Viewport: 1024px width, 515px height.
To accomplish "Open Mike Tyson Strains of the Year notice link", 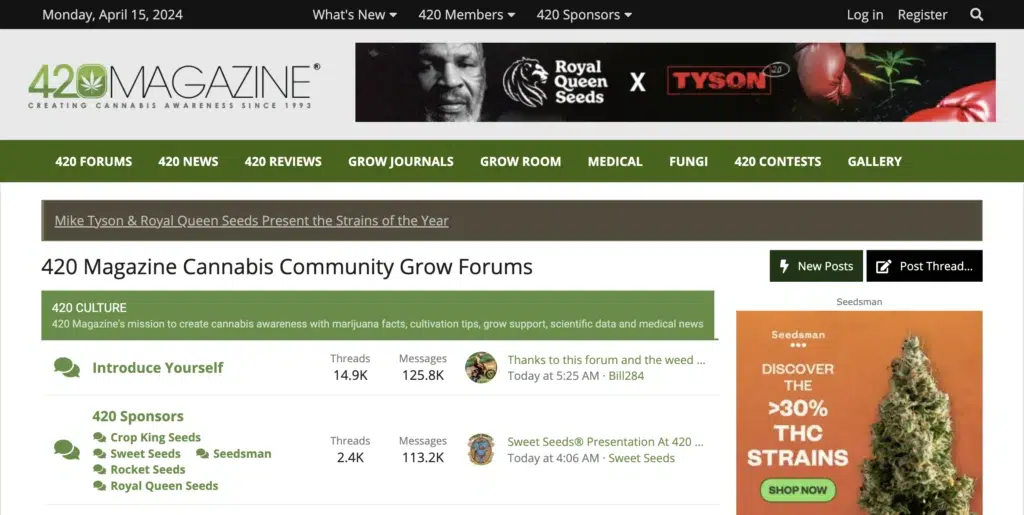I will point(251,221).
